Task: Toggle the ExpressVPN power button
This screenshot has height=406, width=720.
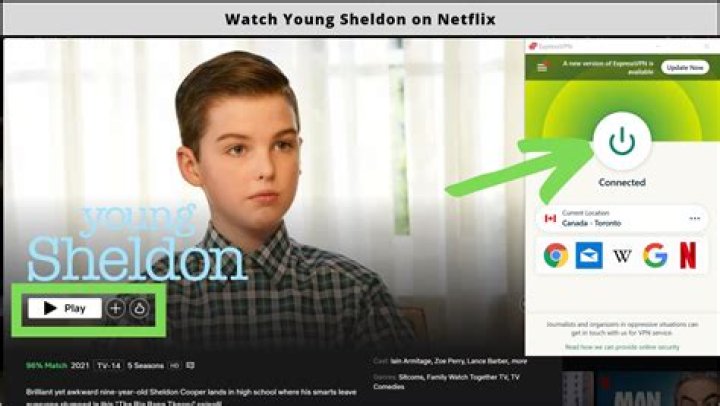Action: click(622, 141)
